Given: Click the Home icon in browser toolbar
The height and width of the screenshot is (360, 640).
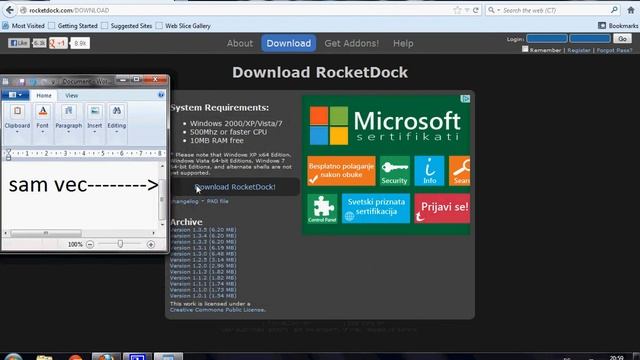Looking at the screenshot, I should click(631, 10).
